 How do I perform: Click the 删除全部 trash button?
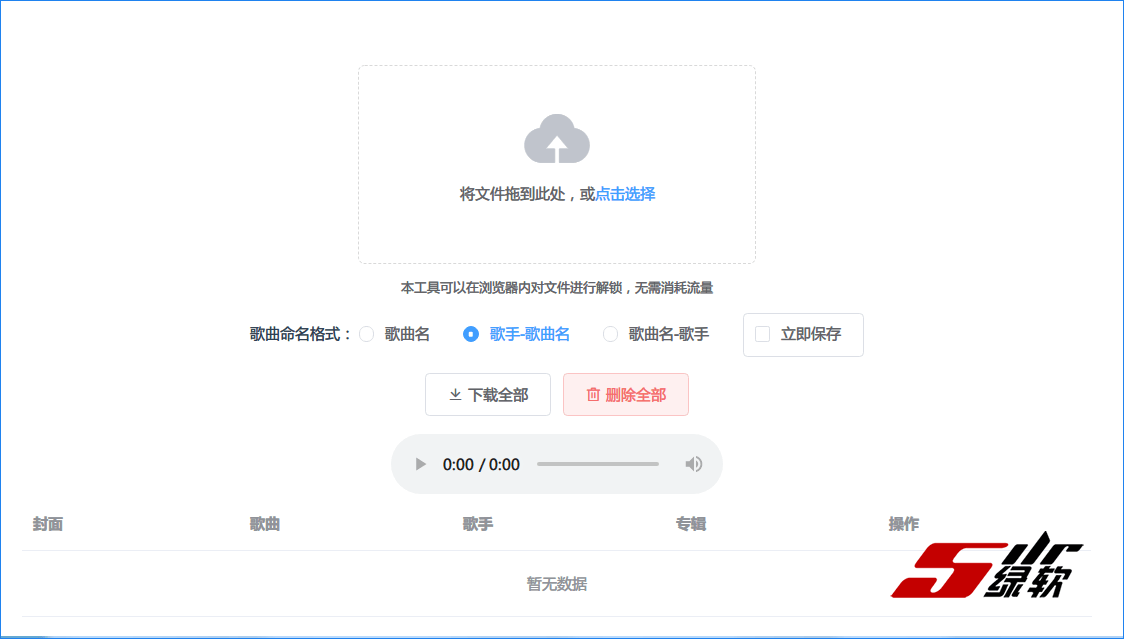(625, 395)
